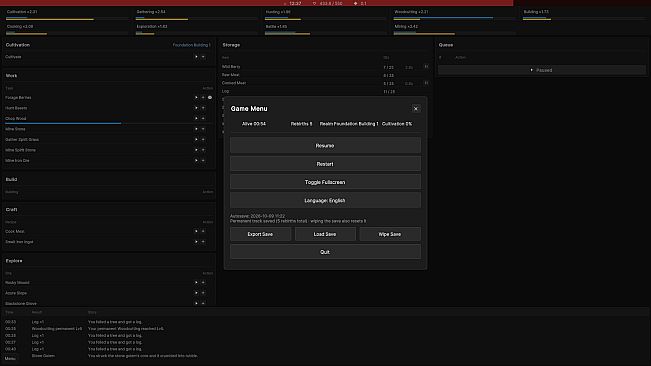
Task: Play the Mine Stone task
Action: pos(196,129)
